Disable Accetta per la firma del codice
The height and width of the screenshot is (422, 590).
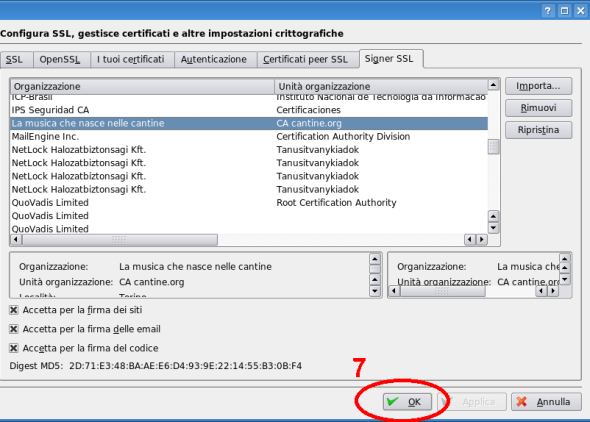[14, 348]
